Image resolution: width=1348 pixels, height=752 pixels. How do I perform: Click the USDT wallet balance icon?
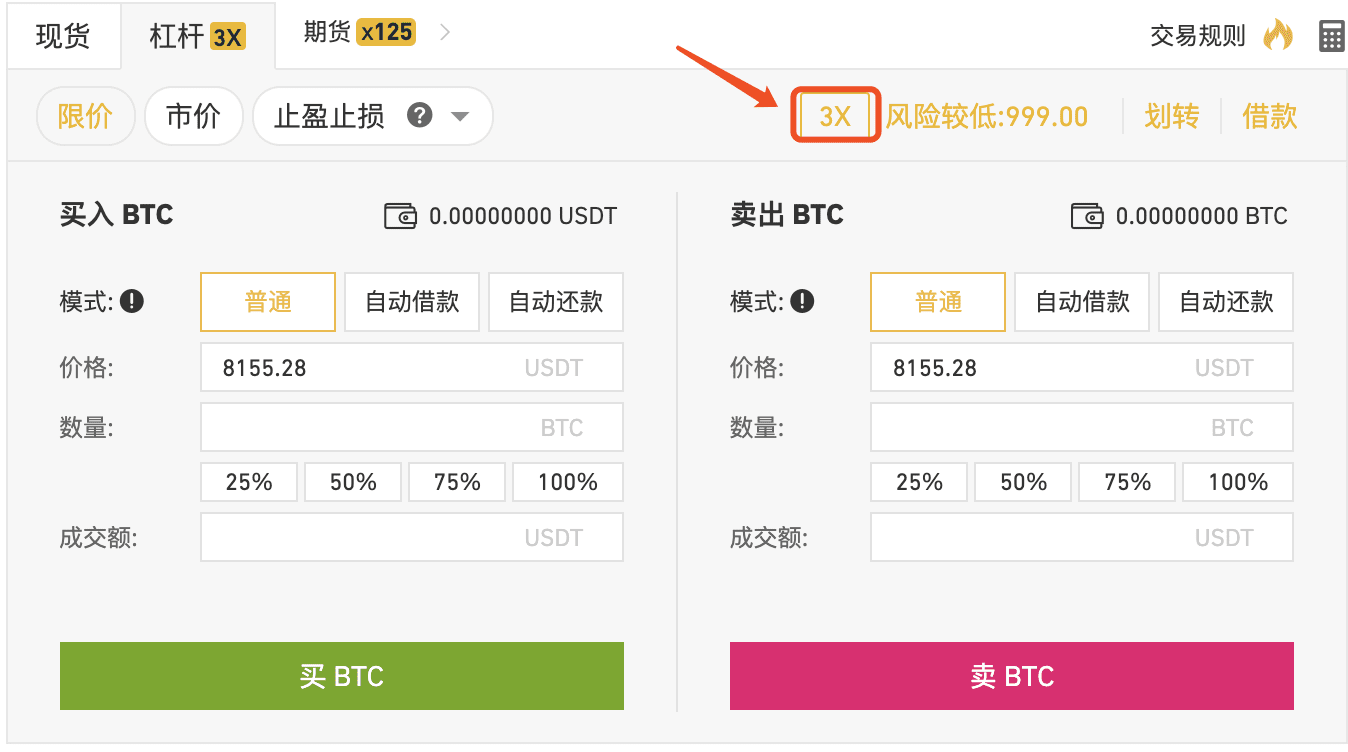coord(400,216)
